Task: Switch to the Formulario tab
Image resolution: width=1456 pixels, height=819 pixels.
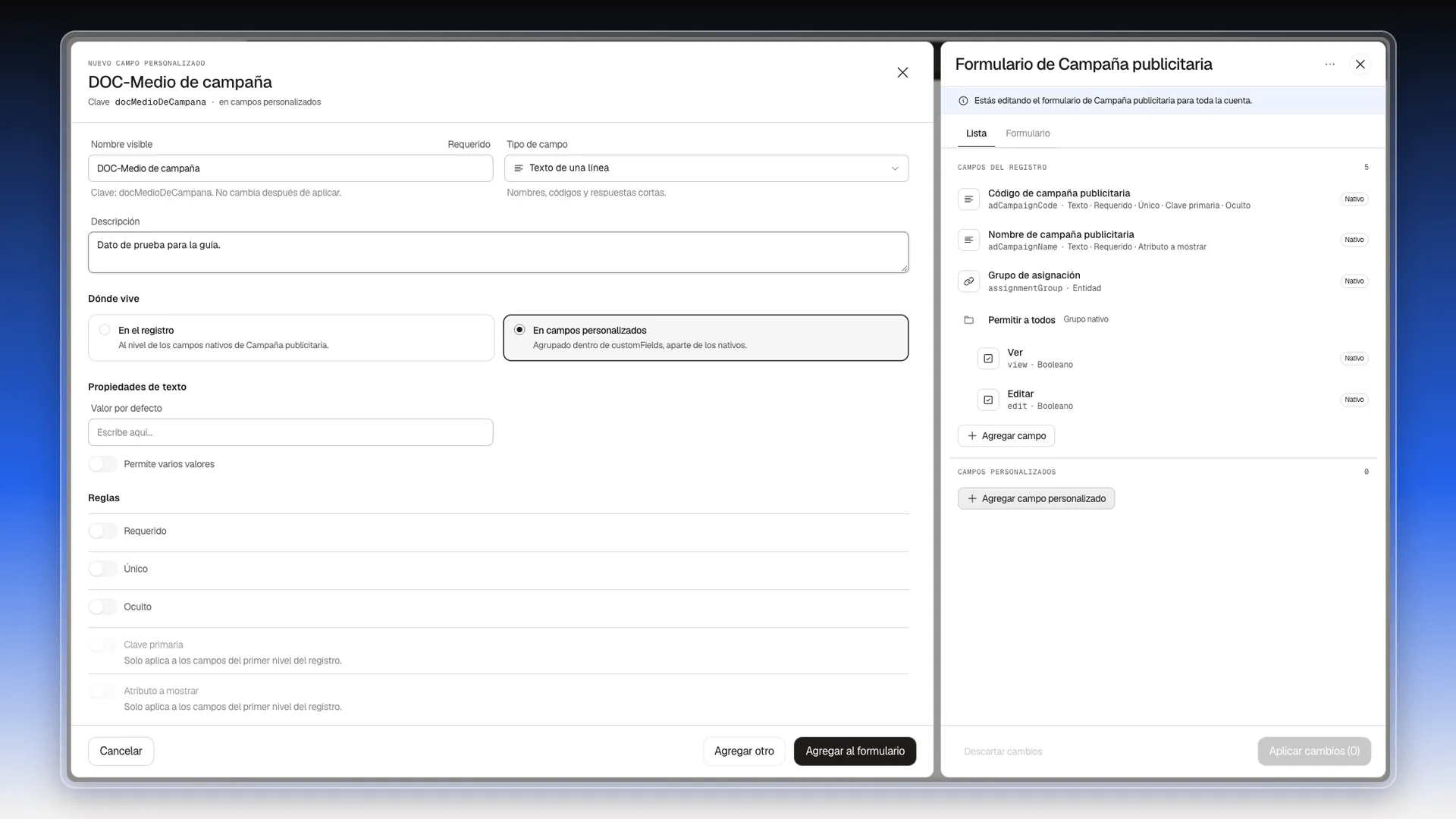Action: [x=1028, y=133]
